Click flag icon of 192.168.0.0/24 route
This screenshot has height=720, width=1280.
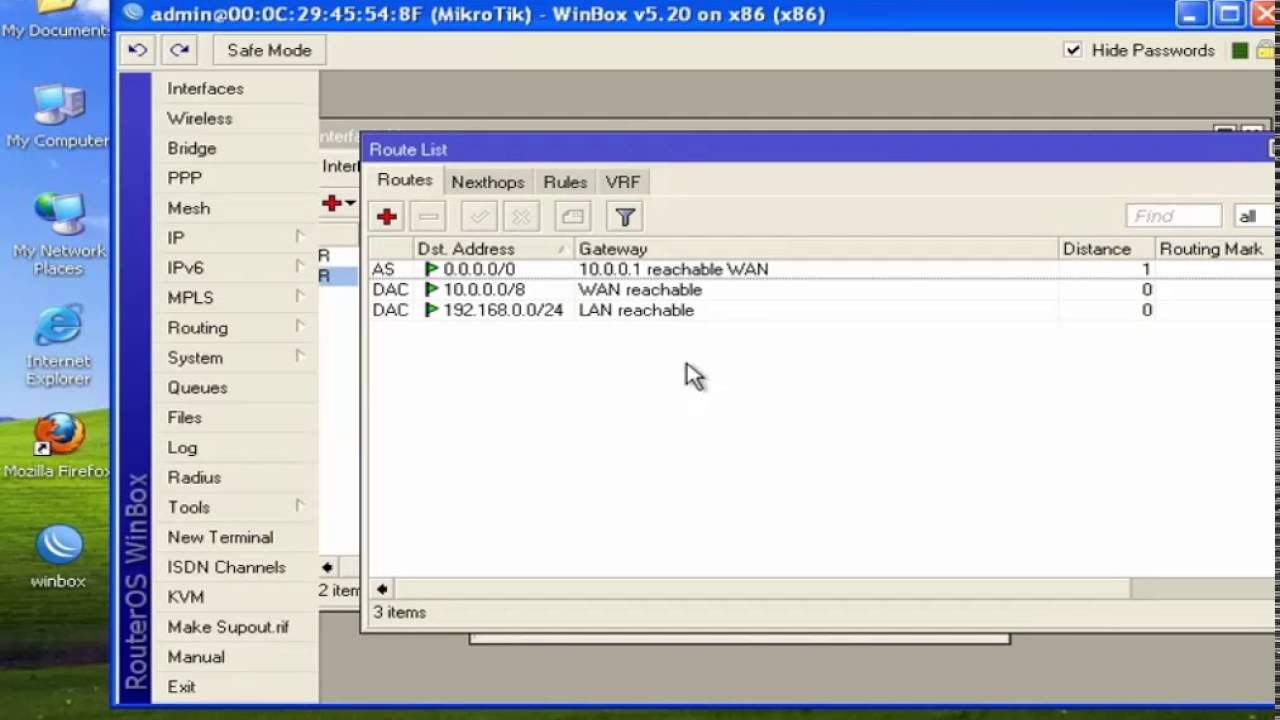432,311
